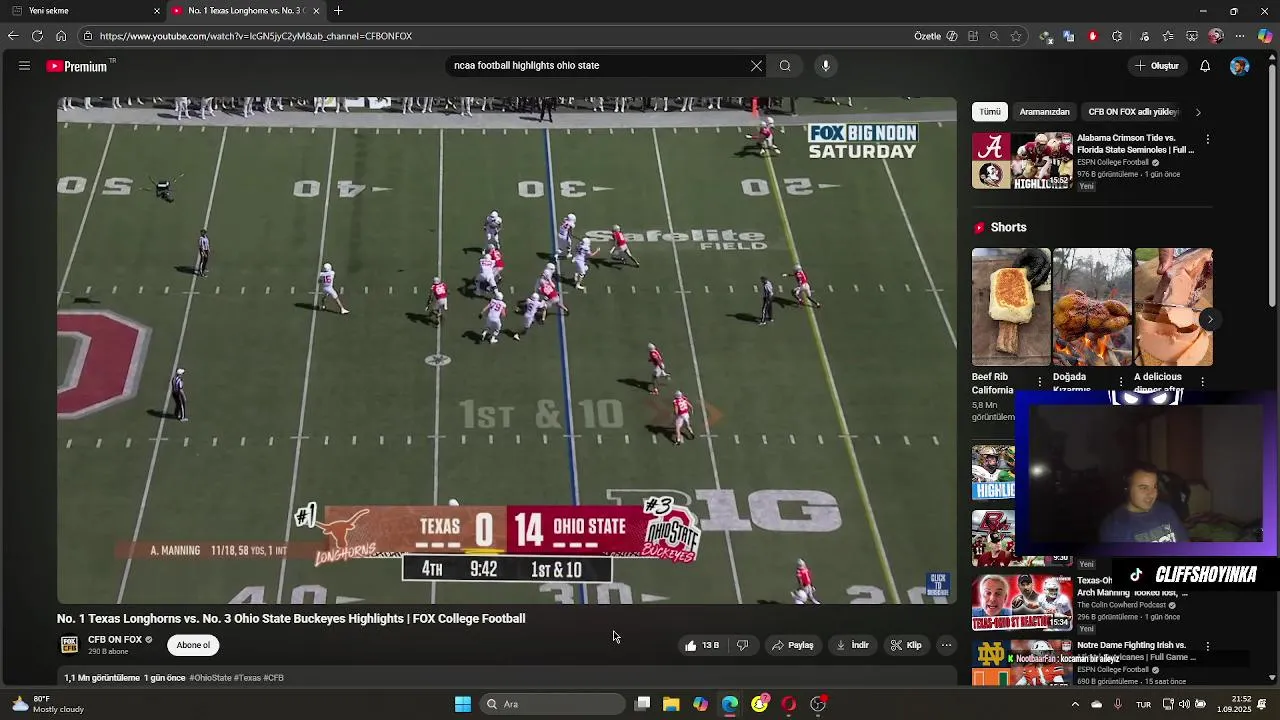The height and width of the screenshot is (720, 1280).
Task: Clear the YouTube search query
Action: click(756, 66)
